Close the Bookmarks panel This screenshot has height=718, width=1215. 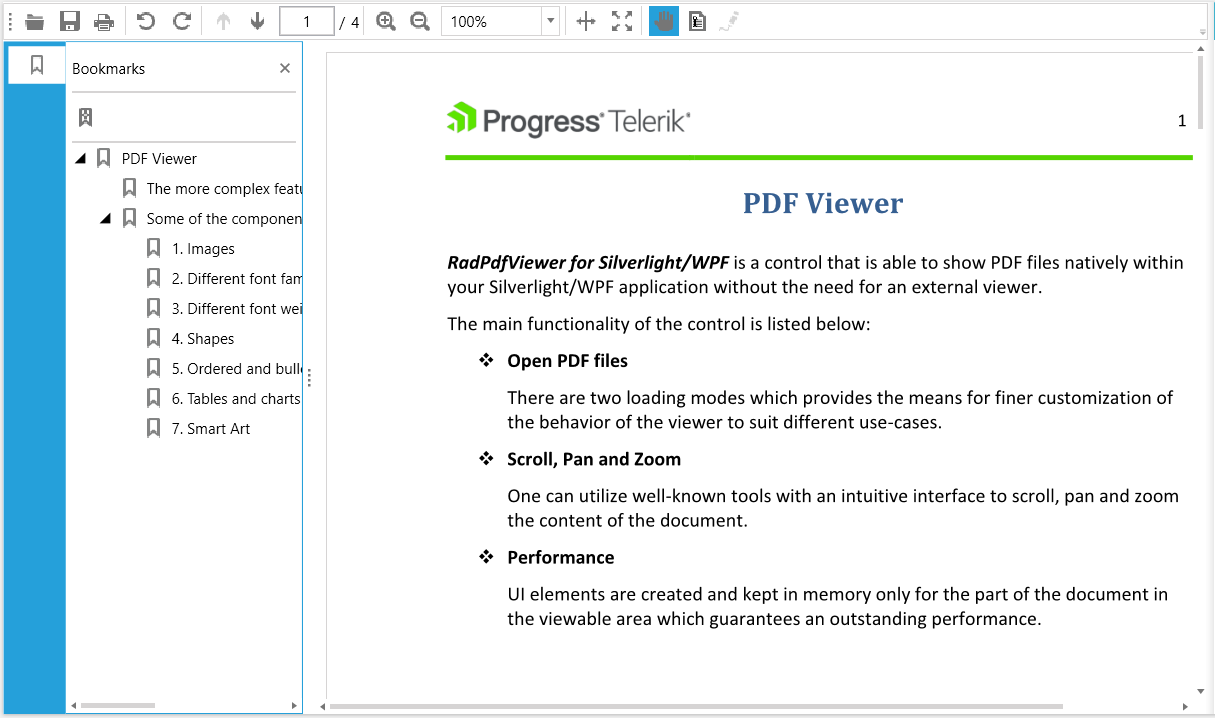[285, 67]
